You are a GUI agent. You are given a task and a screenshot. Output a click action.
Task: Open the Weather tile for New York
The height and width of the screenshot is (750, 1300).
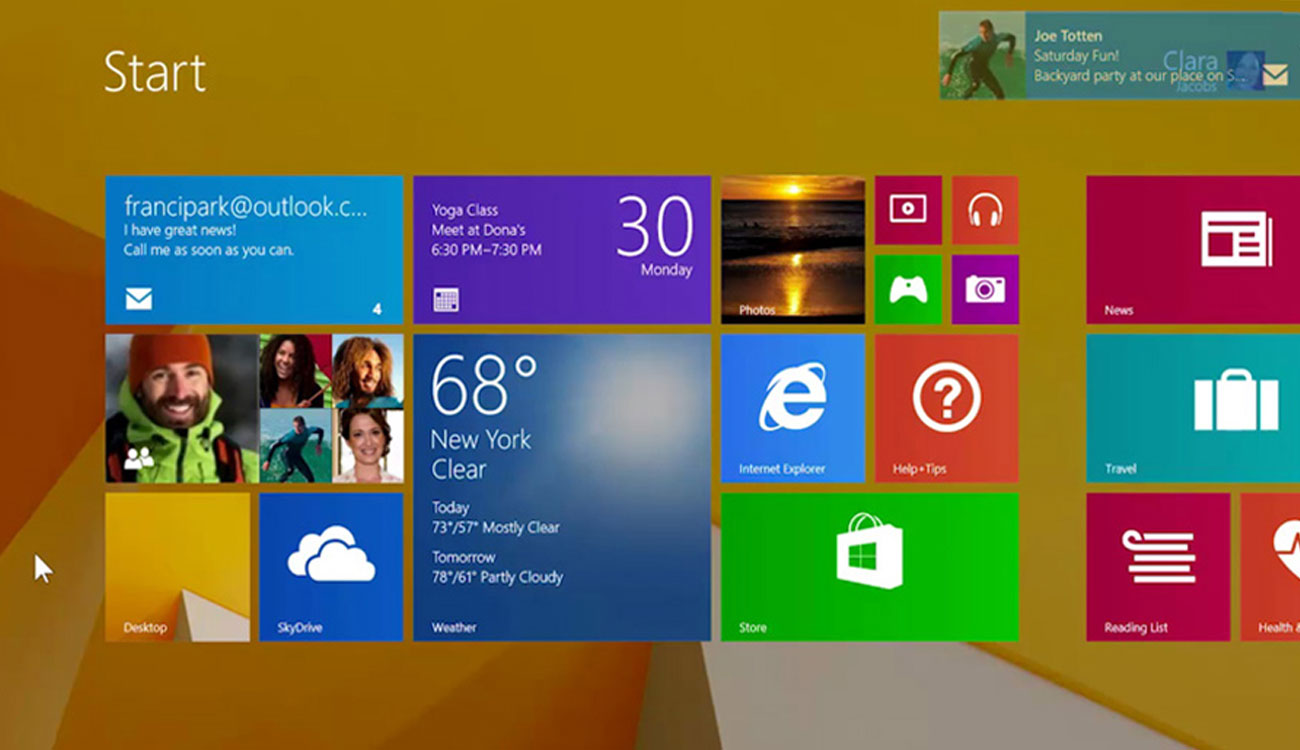click(562, 488)
